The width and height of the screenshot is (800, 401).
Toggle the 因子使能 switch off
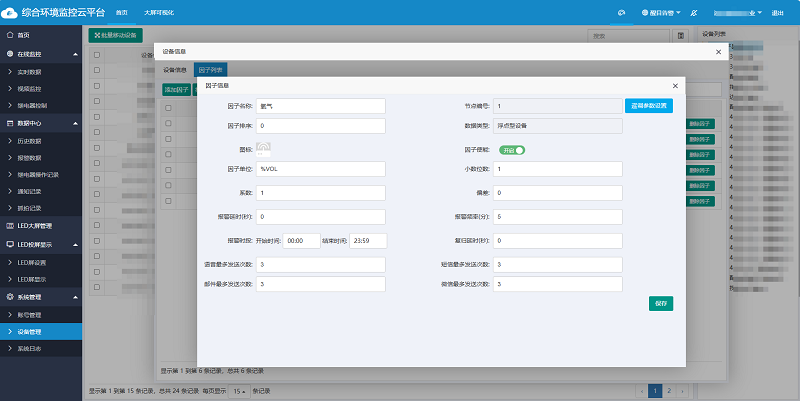[x=511, y=150]
